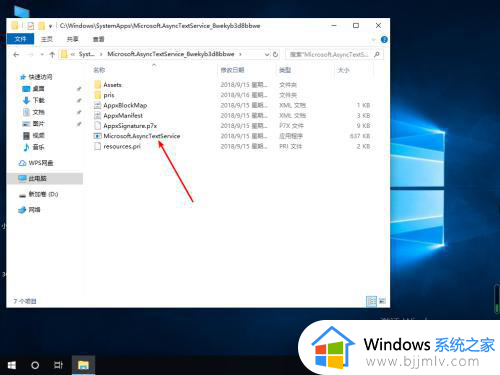Sort by the 修改日期 column header

click(232, 70)
